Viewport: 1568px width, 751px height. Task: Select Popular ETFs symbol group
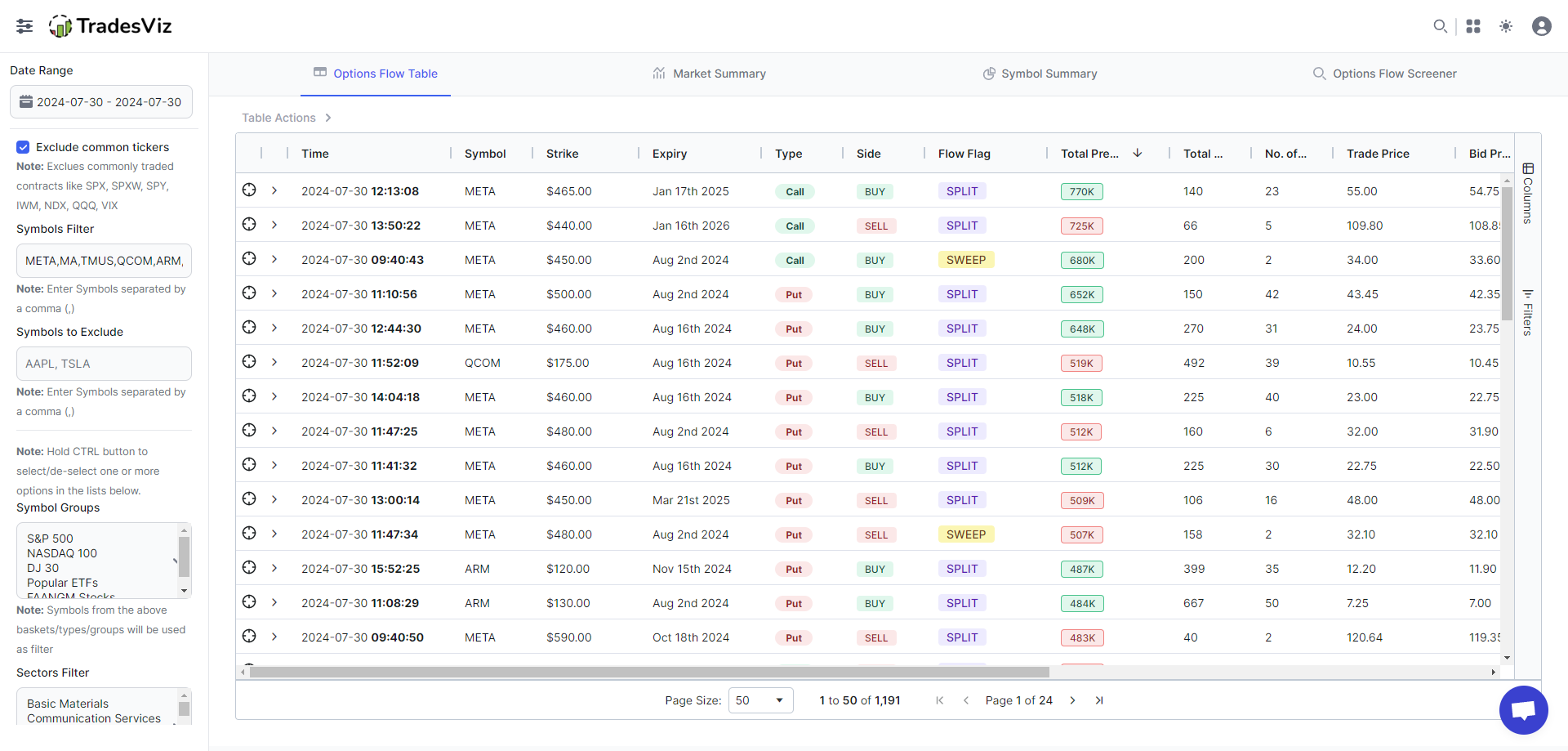point(62,583)
